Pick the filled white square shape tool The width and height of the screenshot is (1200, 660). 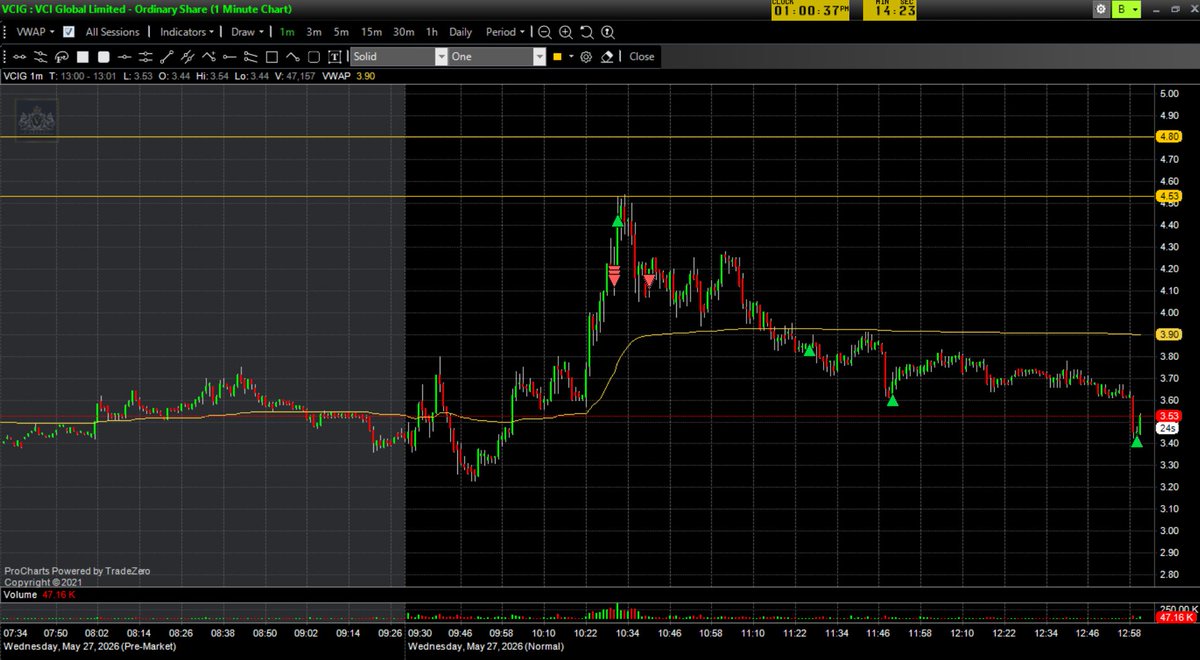[x=83, y=57]
